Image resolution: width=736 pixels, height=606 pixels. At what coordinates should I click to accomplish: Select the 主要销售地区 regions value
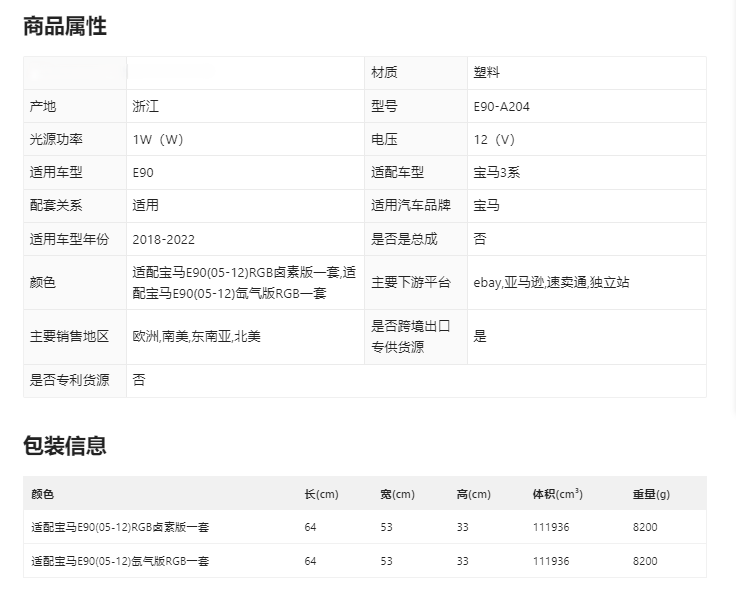tap(196, 337)
